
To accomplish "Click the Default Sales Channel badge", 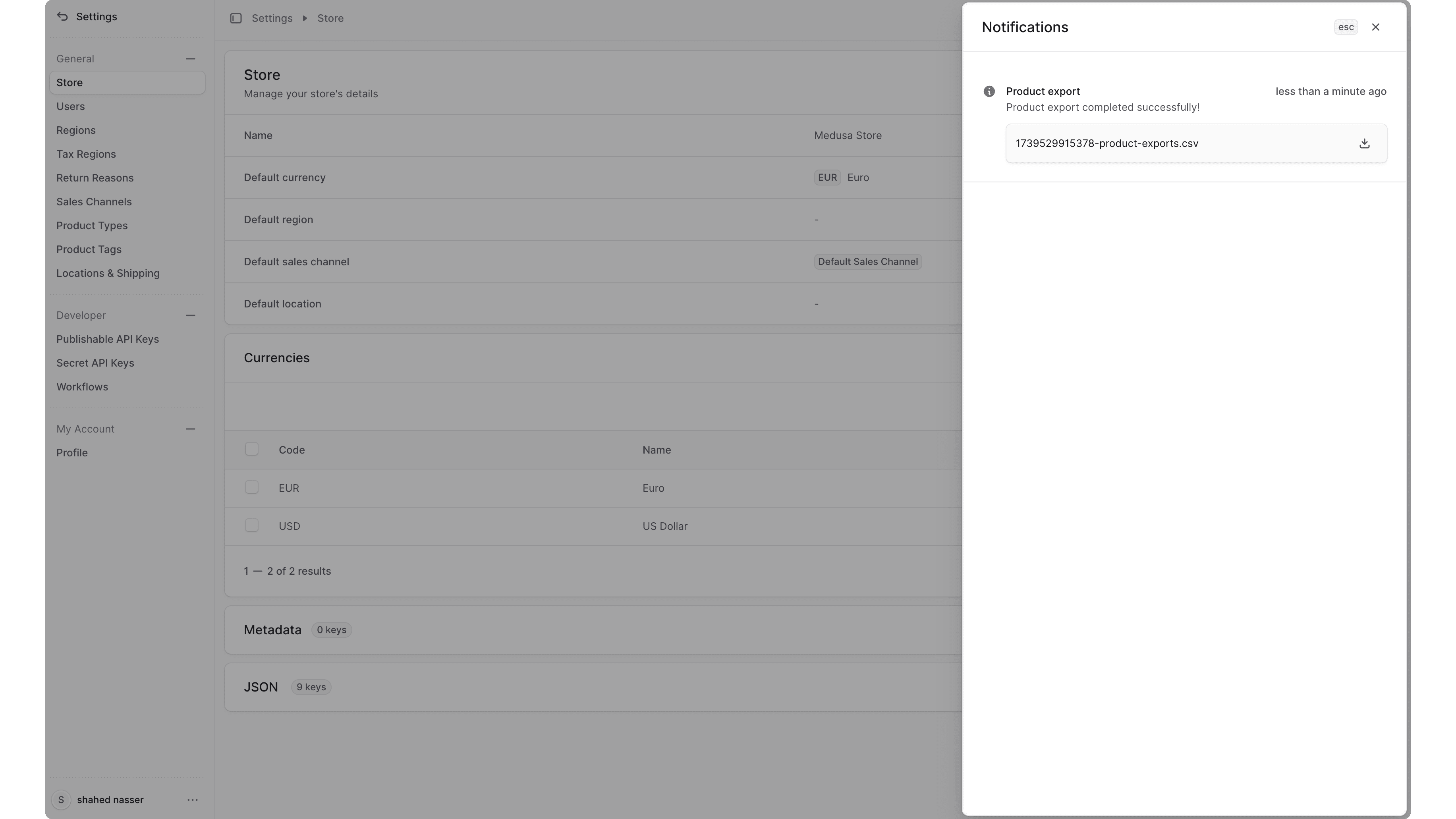I will (868, 261).
